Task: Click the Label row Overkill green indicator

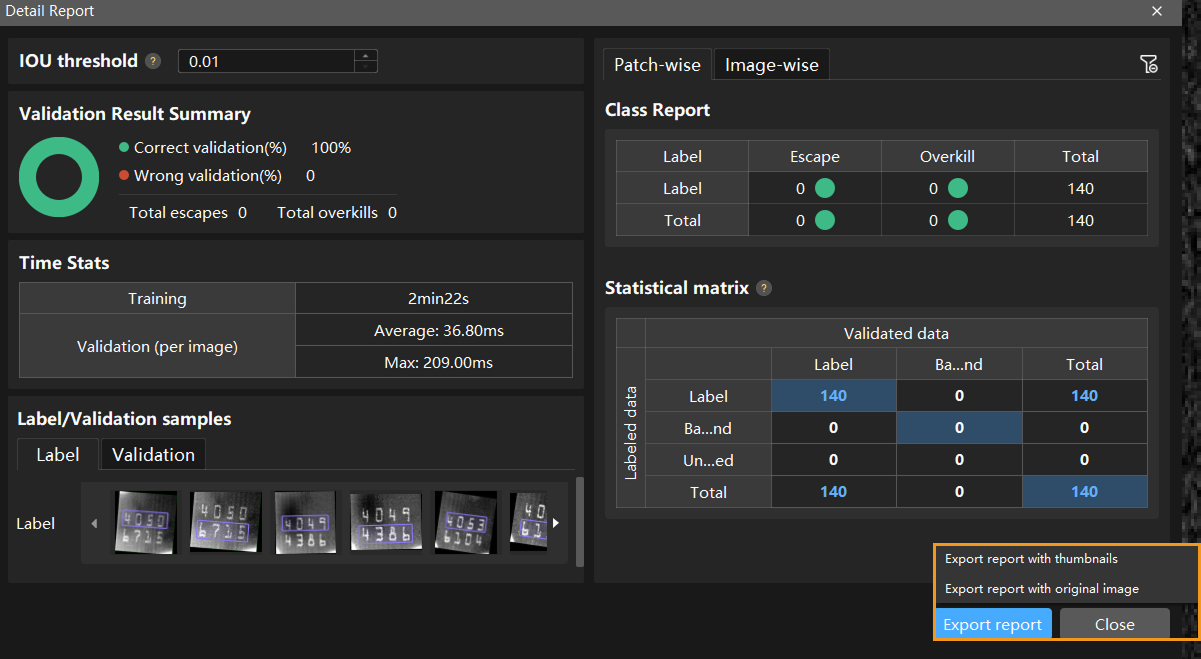Action: coord(958,188)
